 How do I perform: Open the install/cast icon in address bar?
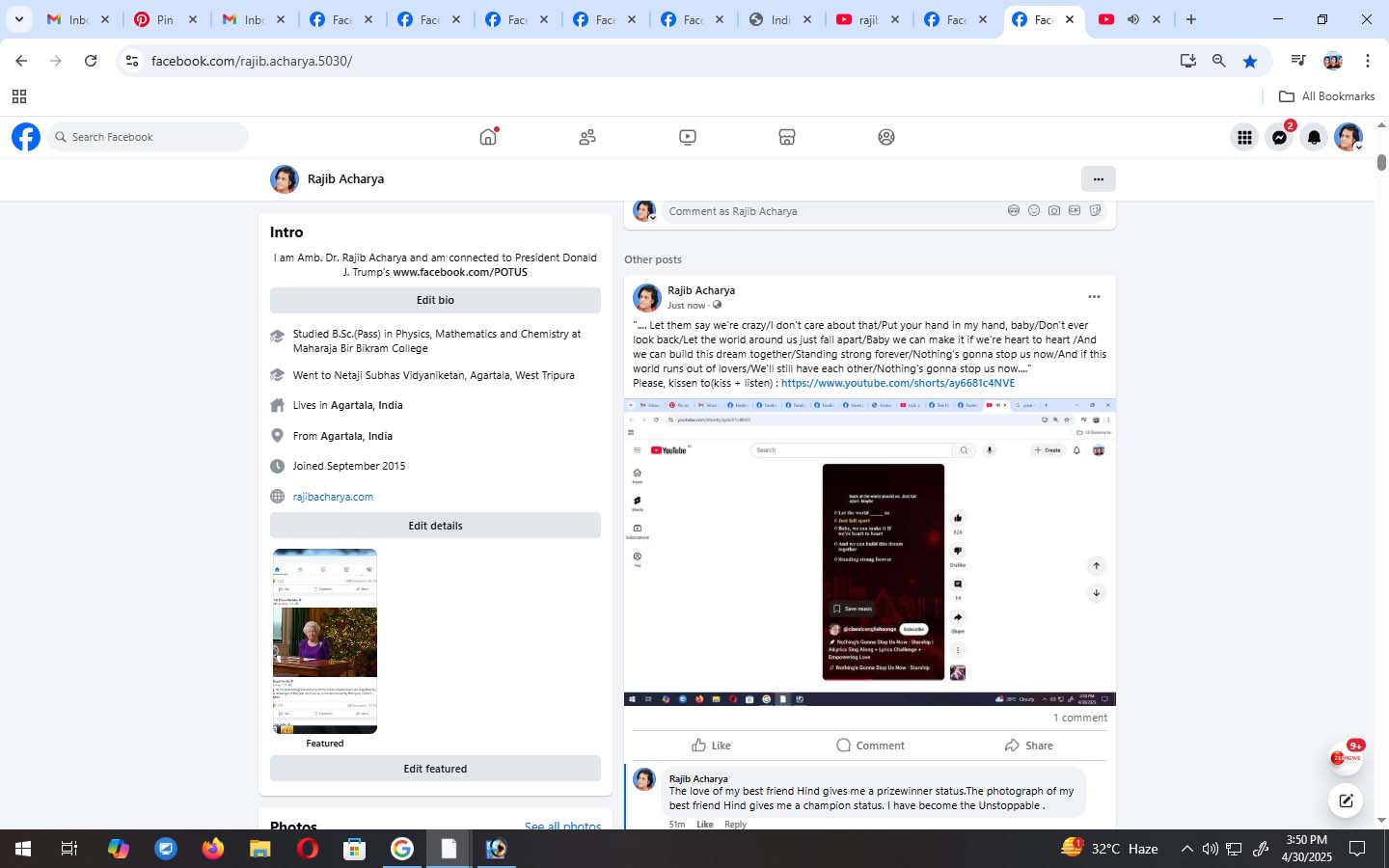[x=1188, y=61]
